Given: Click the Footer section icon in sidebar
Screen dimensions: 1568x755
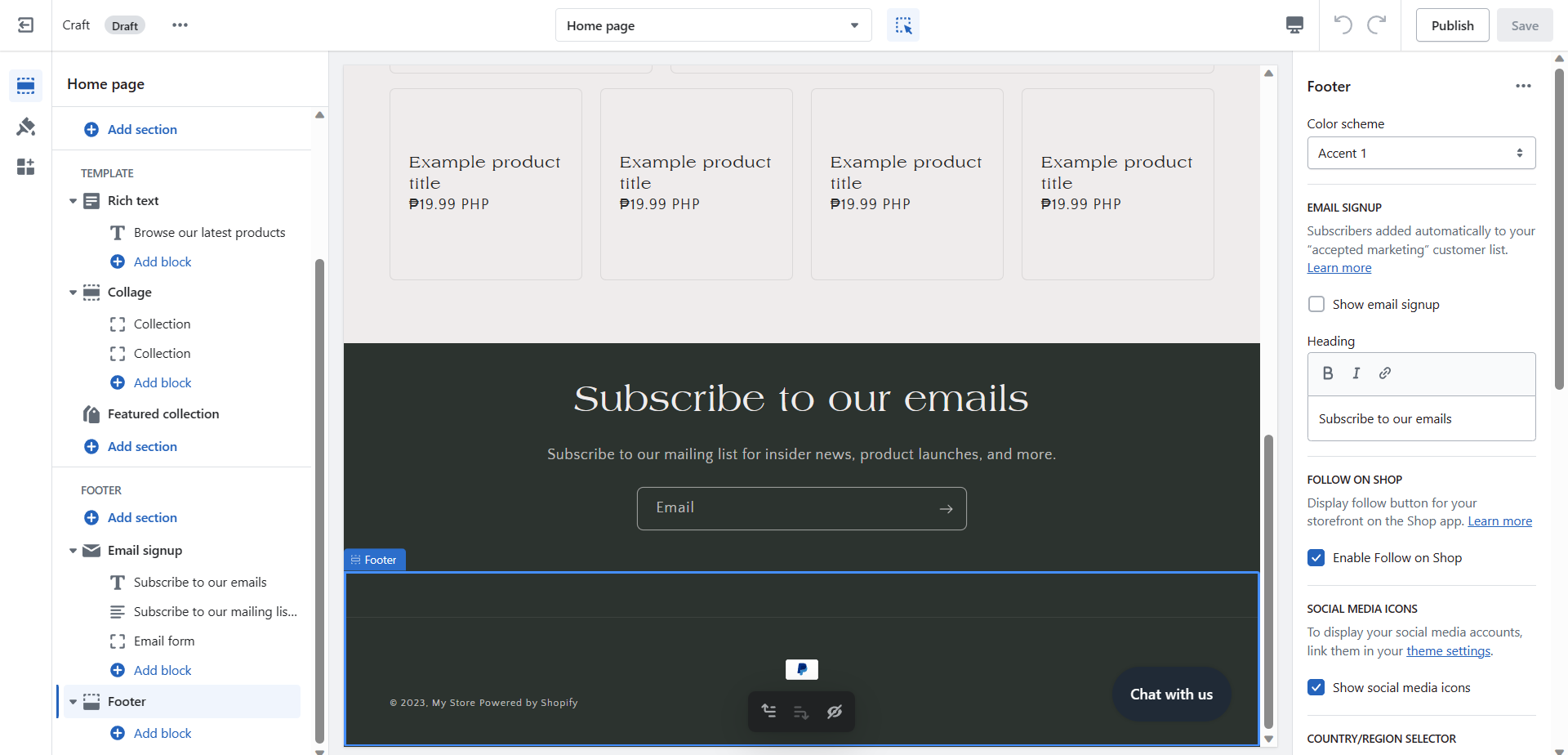Looking at the screenshot, I should (x=92, y=702).
